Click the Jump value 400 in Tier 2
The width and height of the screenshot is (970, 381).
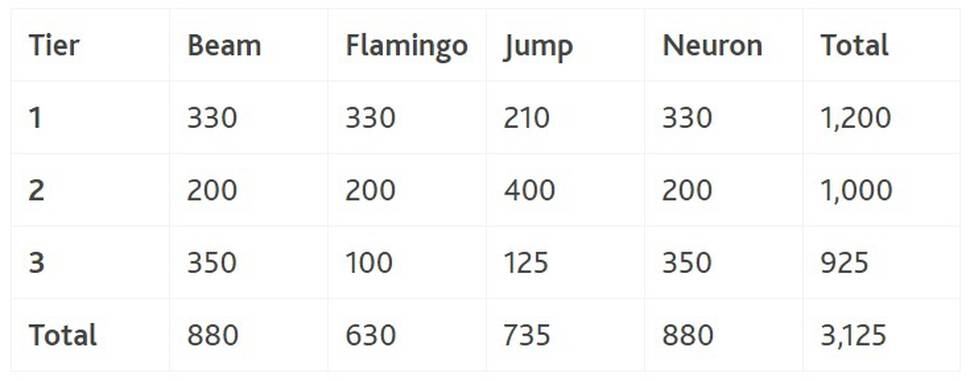click(x=529, y=190)
